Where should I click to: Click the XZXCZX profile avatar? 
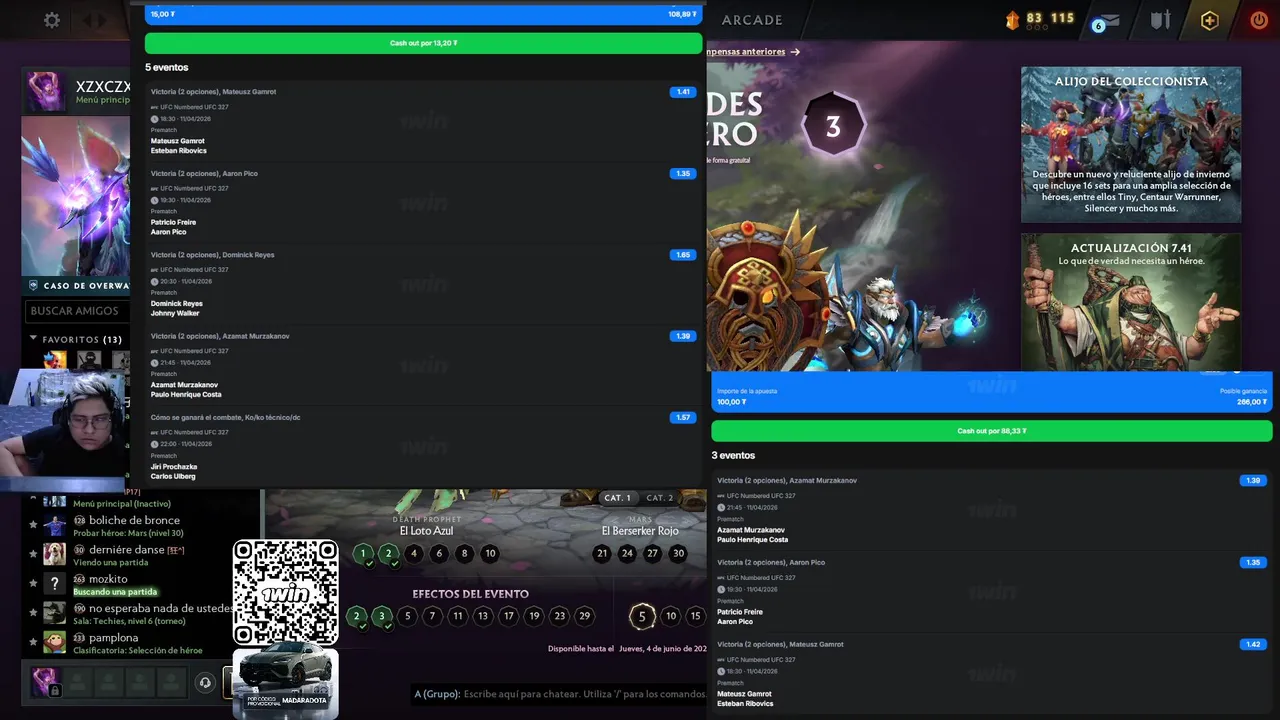coord(46,91)
